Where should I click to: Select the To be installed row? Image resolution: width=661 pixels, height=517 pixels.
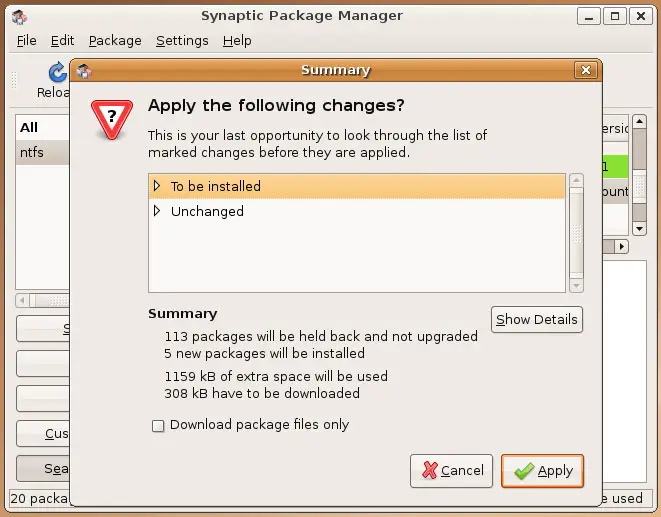point(357,186)
